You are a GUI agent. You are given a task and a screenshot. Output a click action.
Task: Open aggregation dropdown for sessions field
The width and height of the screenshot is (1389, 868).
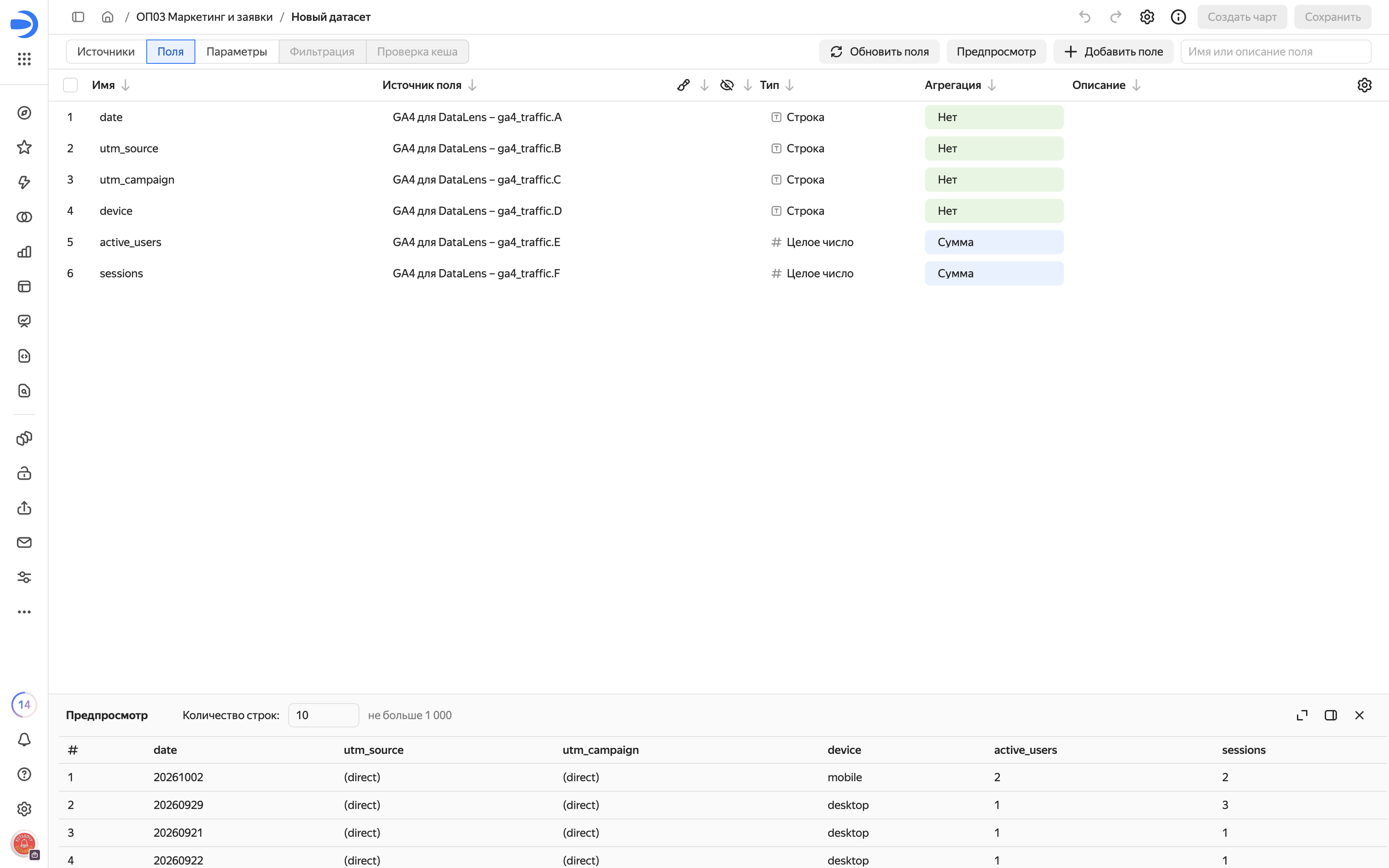point(994,273)
